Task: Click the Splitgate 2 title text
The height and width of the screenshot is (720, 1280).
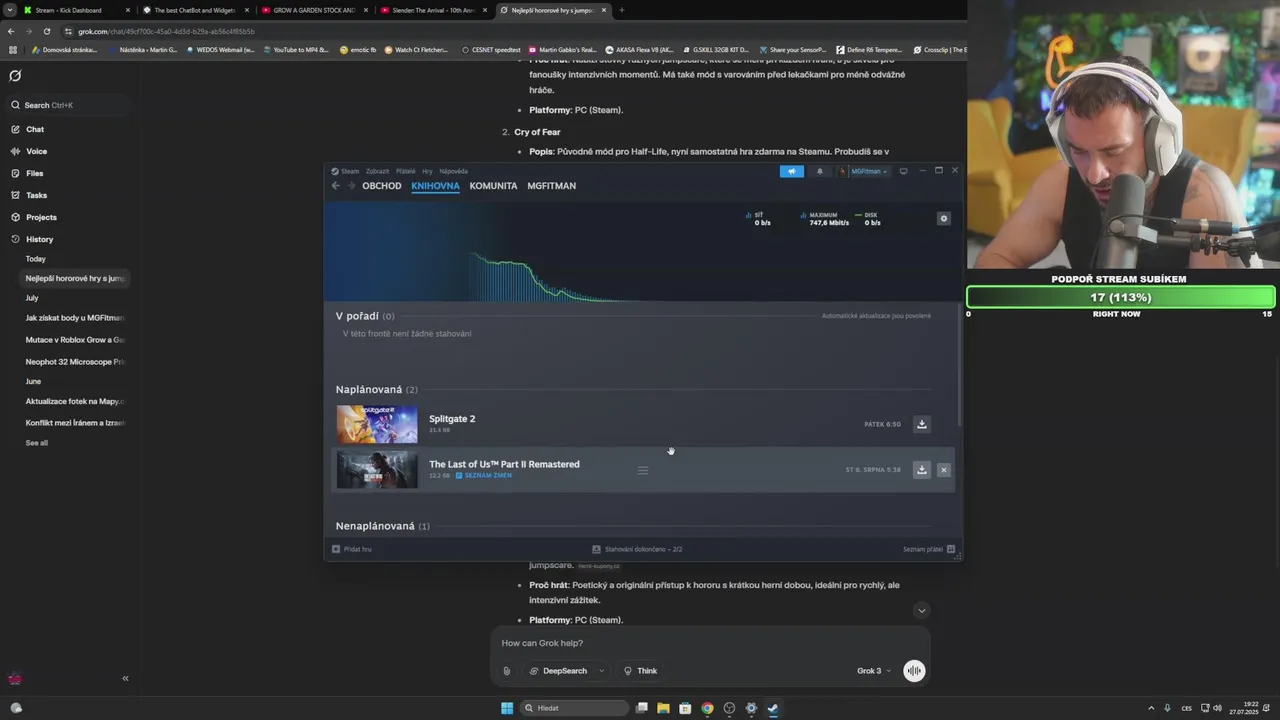Action: click(452, 419)
